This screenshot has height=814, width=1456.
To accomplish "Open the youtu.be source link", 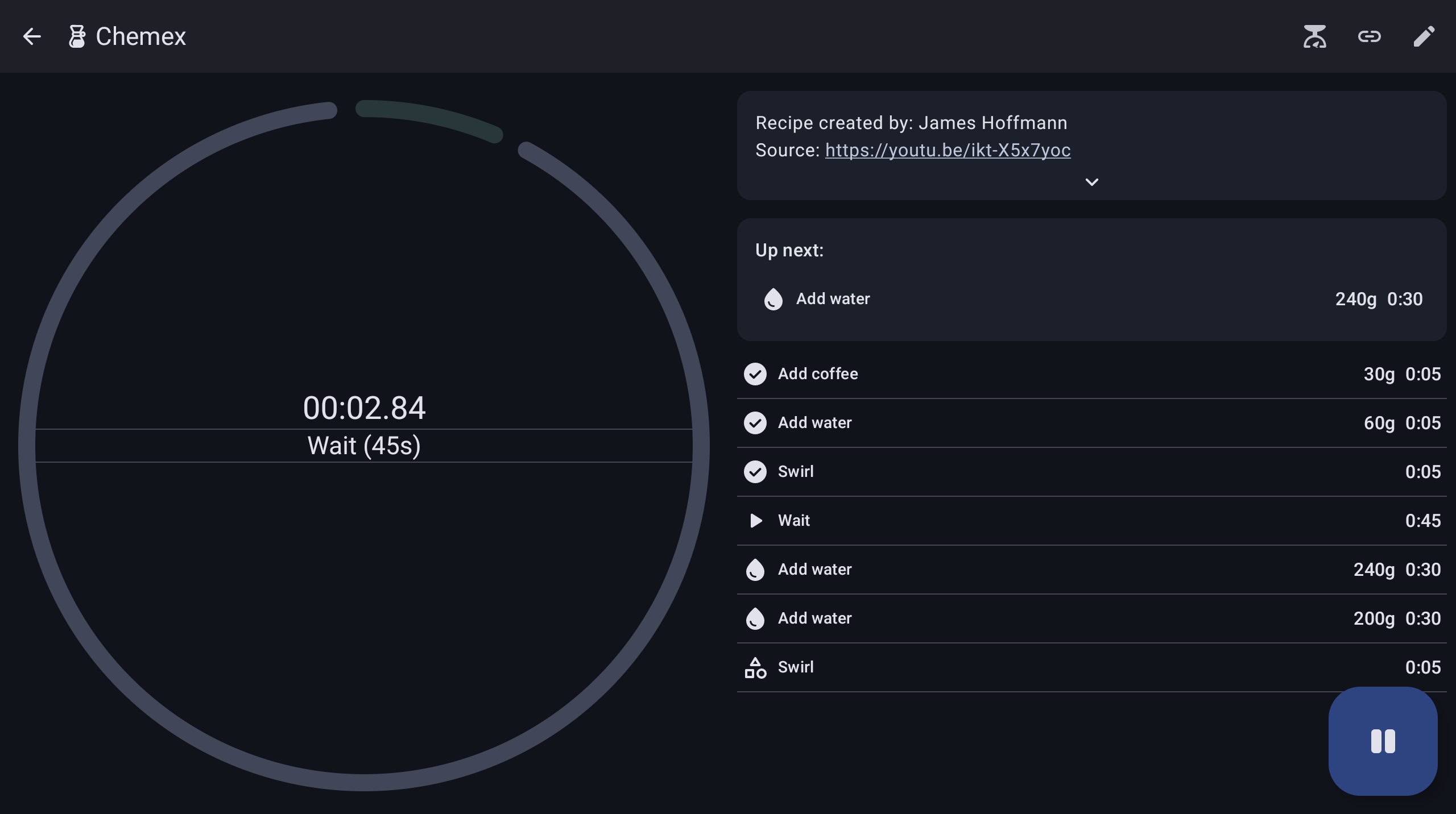I will coord(948,150).
